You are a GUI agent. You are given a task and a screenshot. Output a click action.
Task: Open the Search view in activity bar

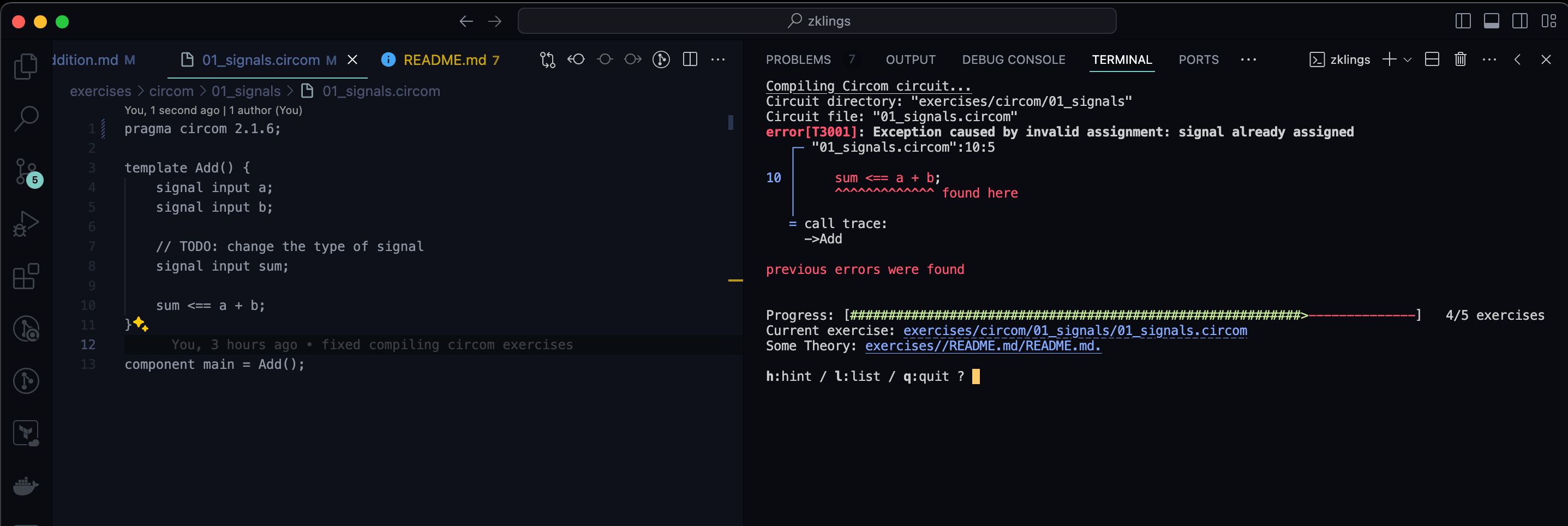click(x=26, y=119)
